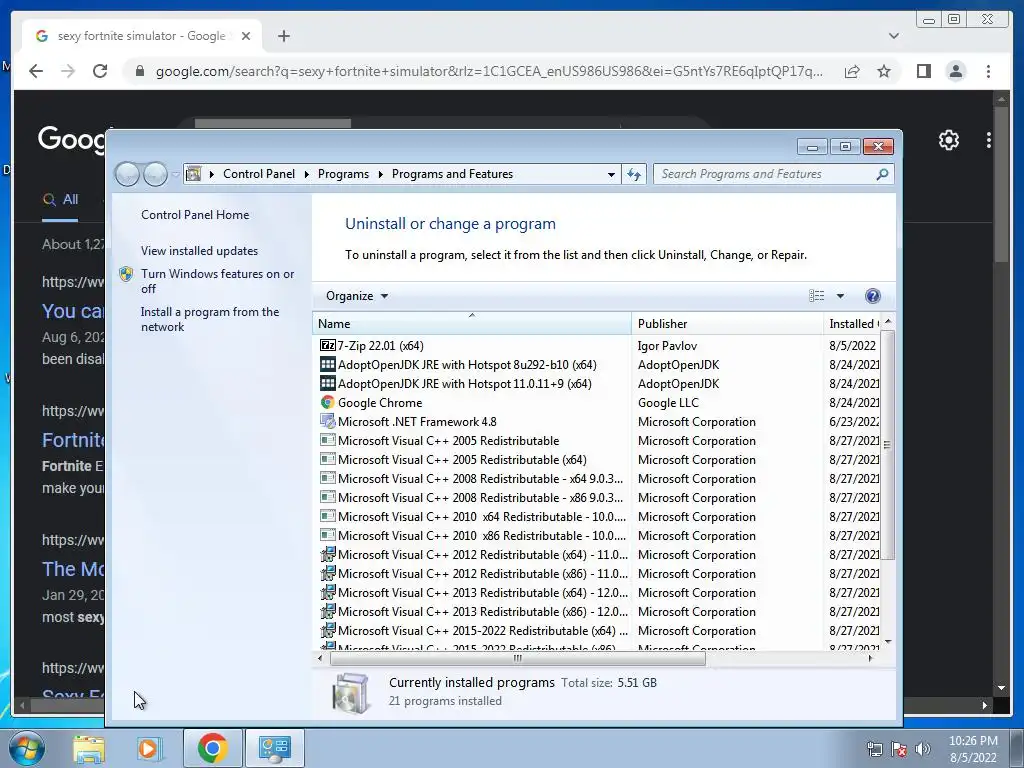
Task: Open a new Chrome tab
Action: 283,36
